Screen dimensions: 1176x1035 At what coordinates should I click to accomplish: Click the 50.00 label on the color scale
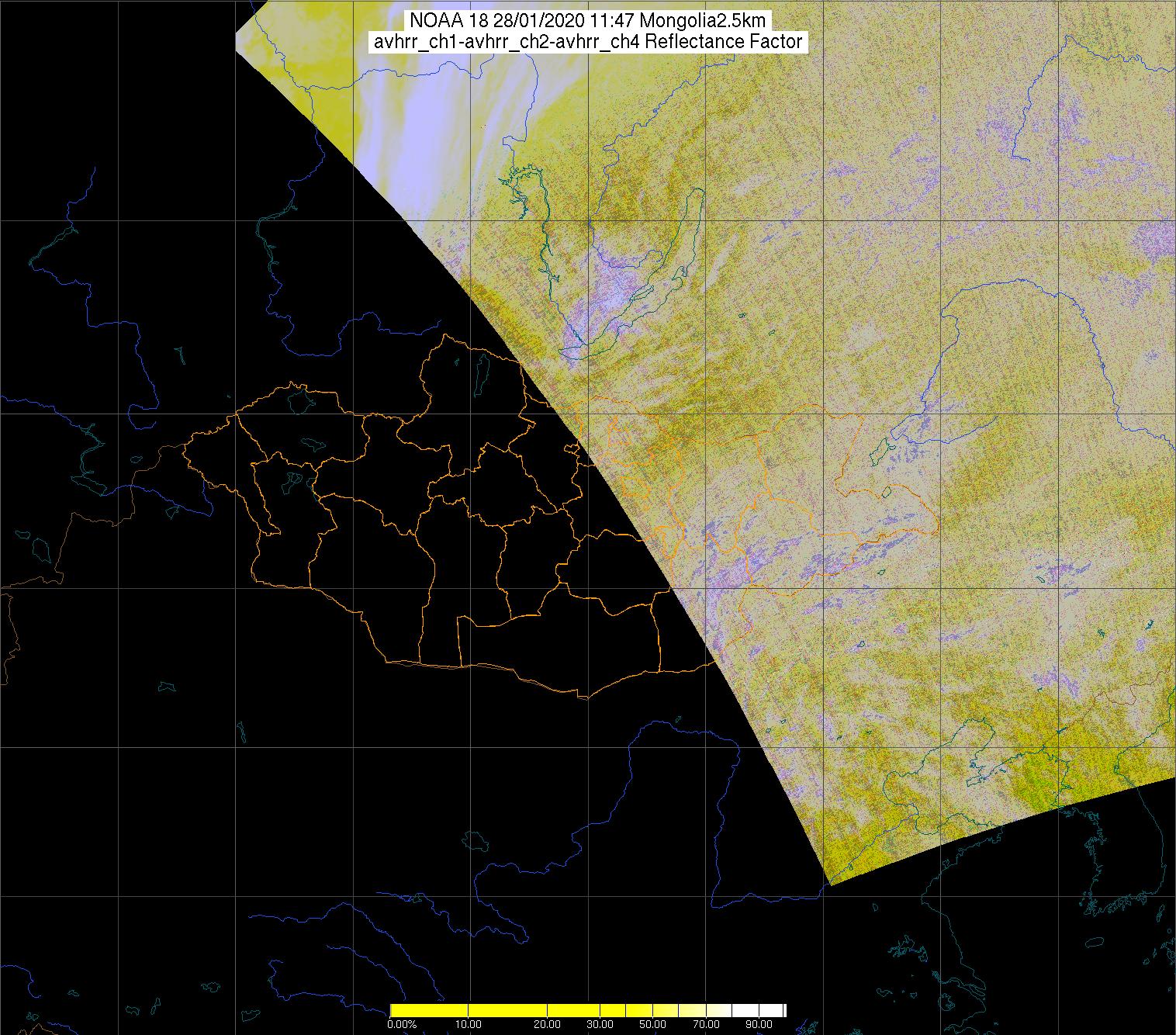652,1025
